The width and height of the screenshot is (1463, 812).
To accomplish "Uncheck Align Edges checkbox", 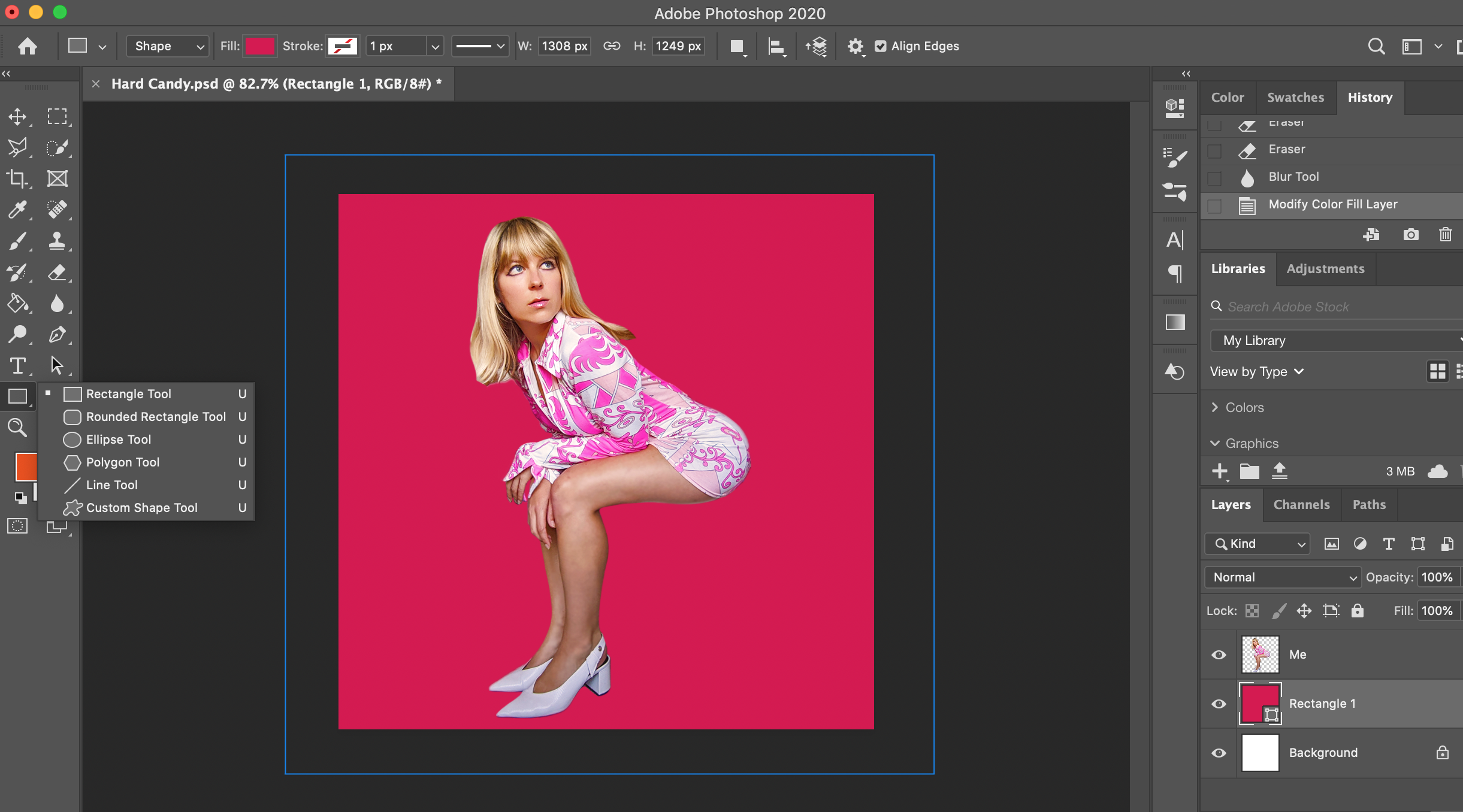I will [x=880, y=46].
